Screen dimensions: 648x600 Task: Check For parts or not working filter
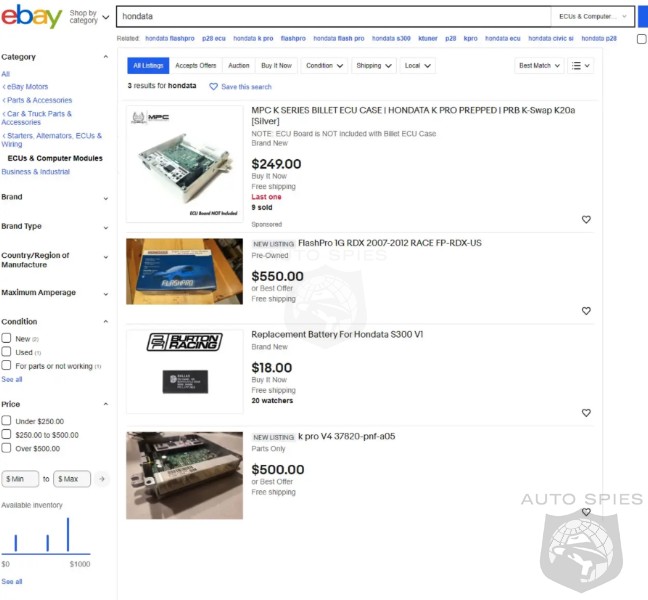[x=6, y=365]
